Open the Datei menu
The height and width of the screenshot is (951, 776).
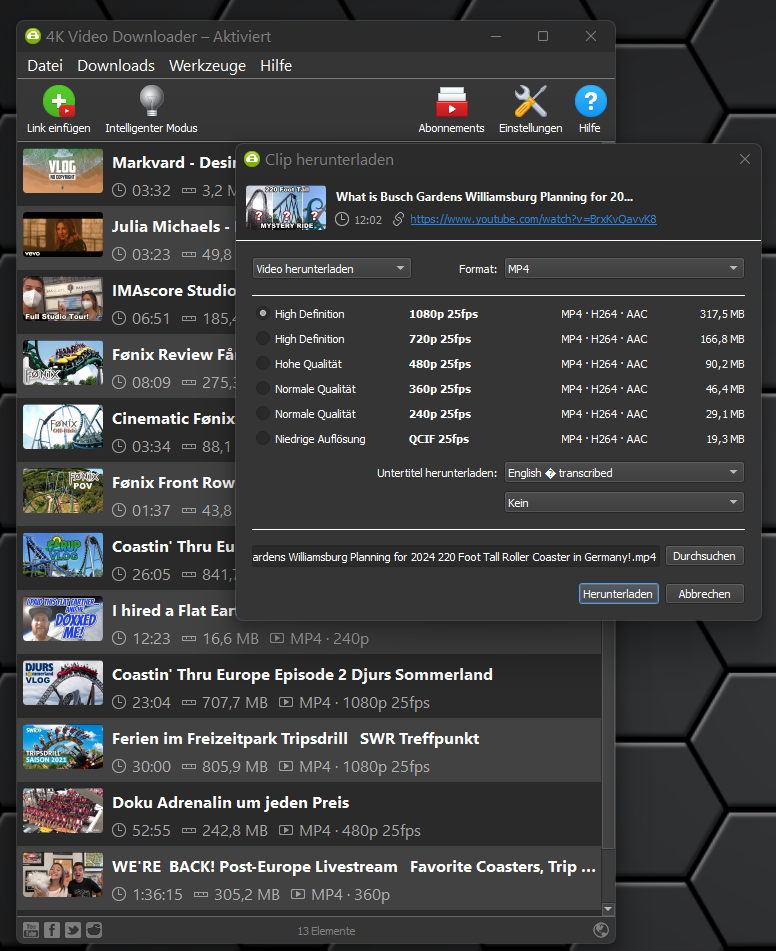[45, 66]
